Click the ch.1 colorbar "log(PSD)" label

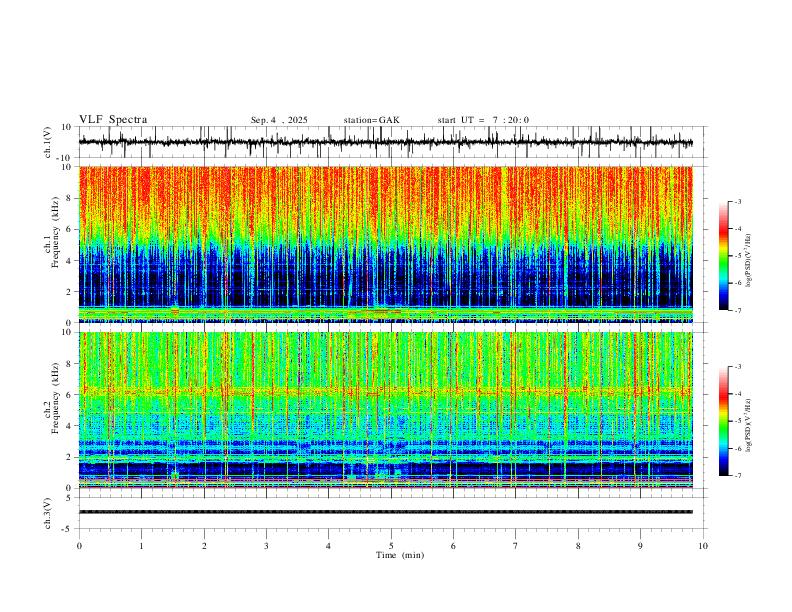click(749, 261)
